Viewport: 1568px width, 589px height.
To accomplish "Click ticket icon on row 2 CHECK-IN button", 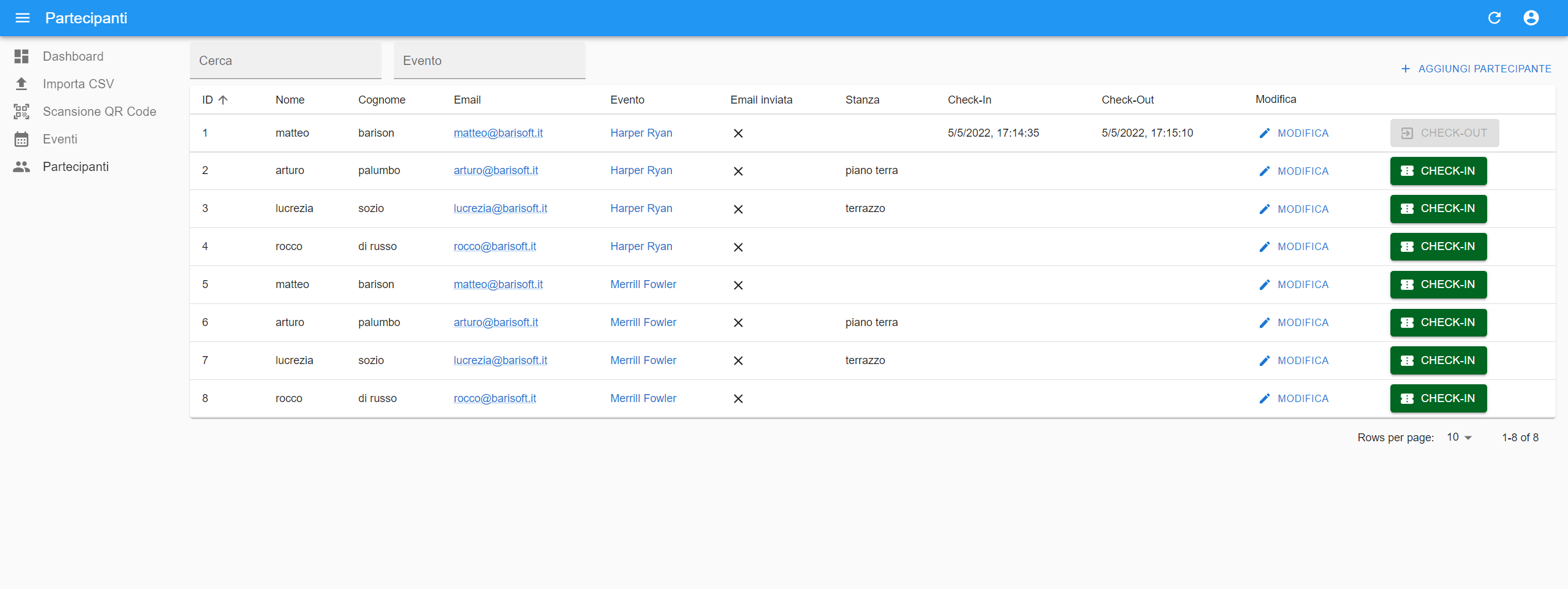I will click(1407, 171).
